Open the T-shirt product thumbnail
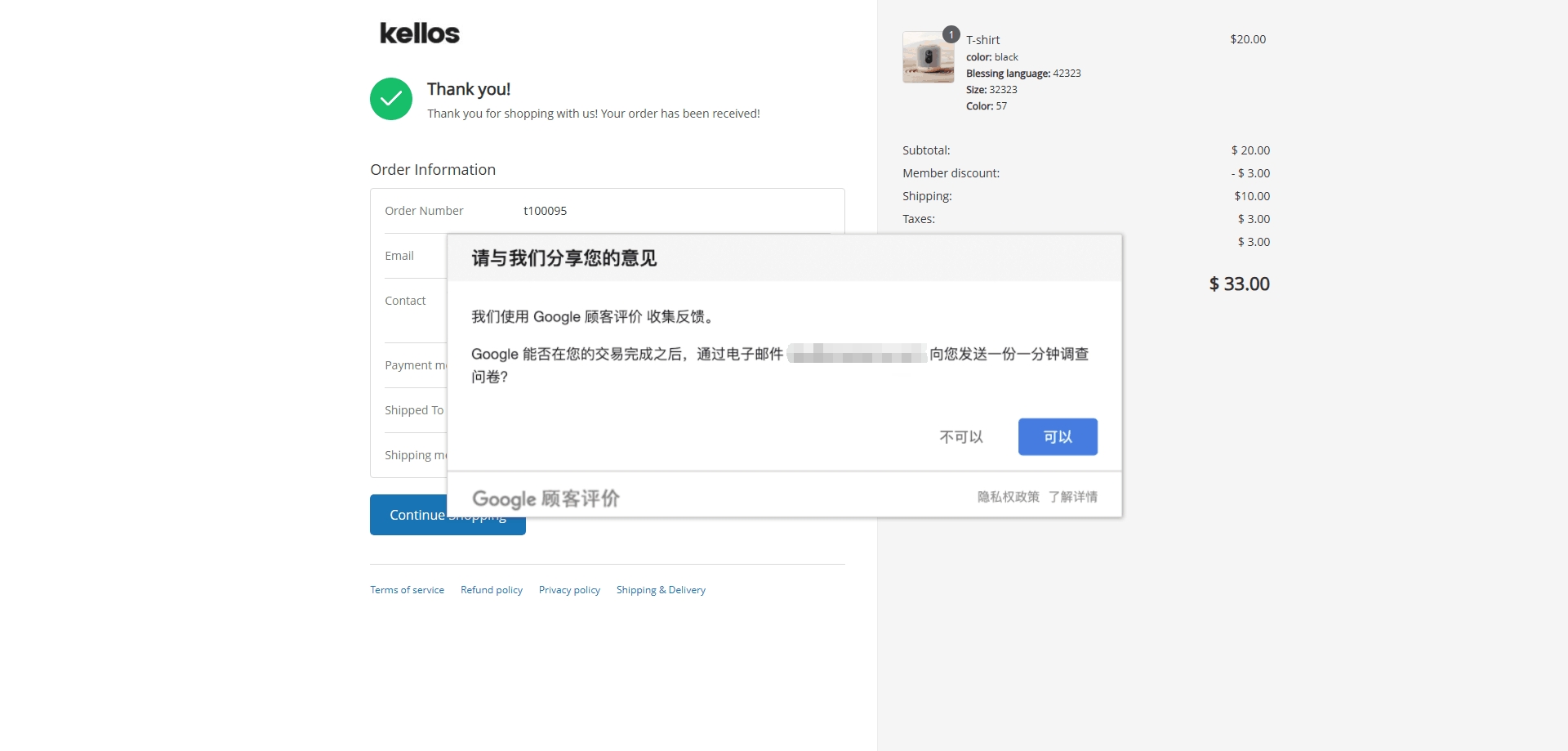The height and width of the screenshot is (751, 1568). click(928, 57)
